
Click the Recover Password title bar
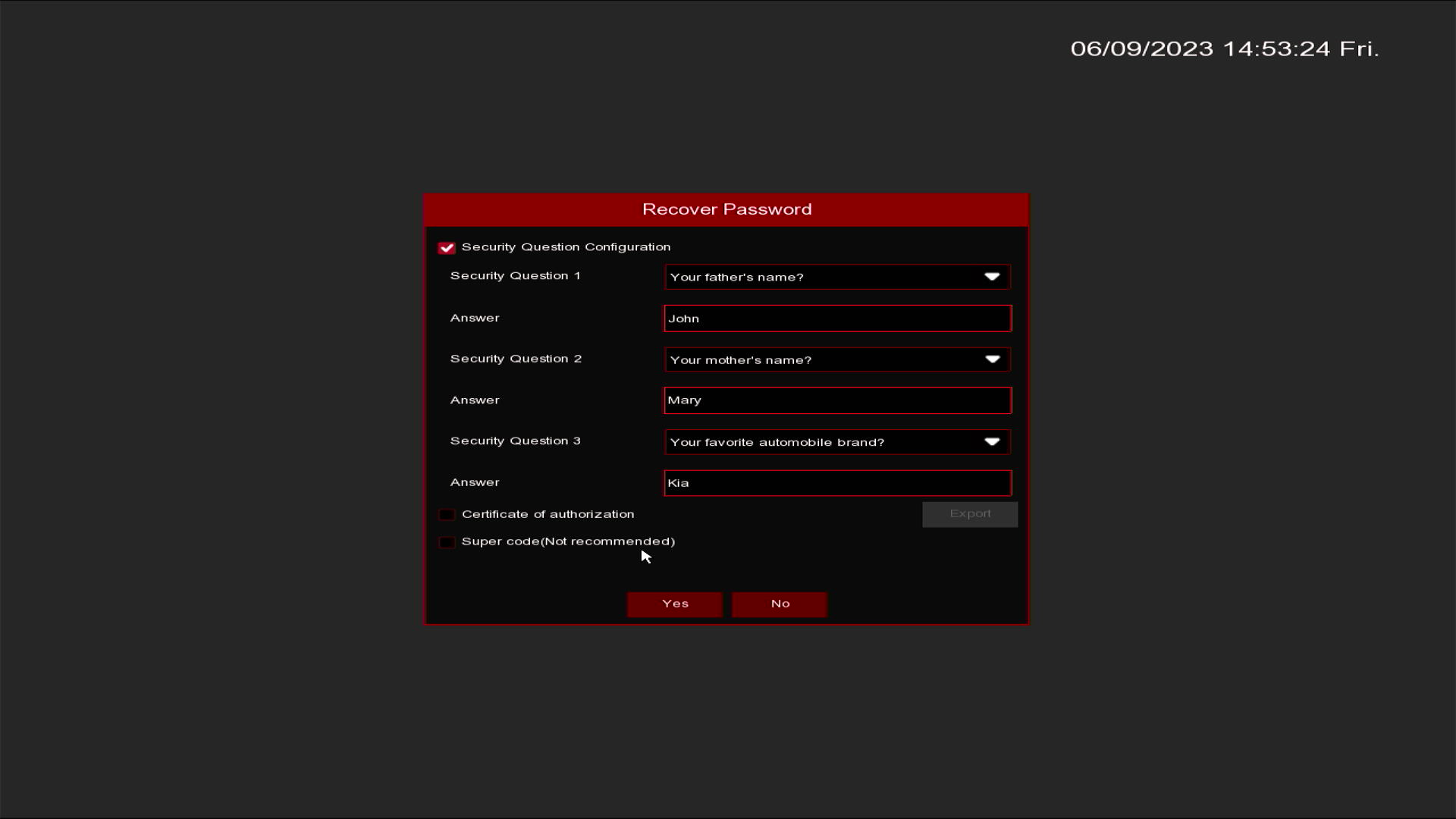(x=726, y=209)
